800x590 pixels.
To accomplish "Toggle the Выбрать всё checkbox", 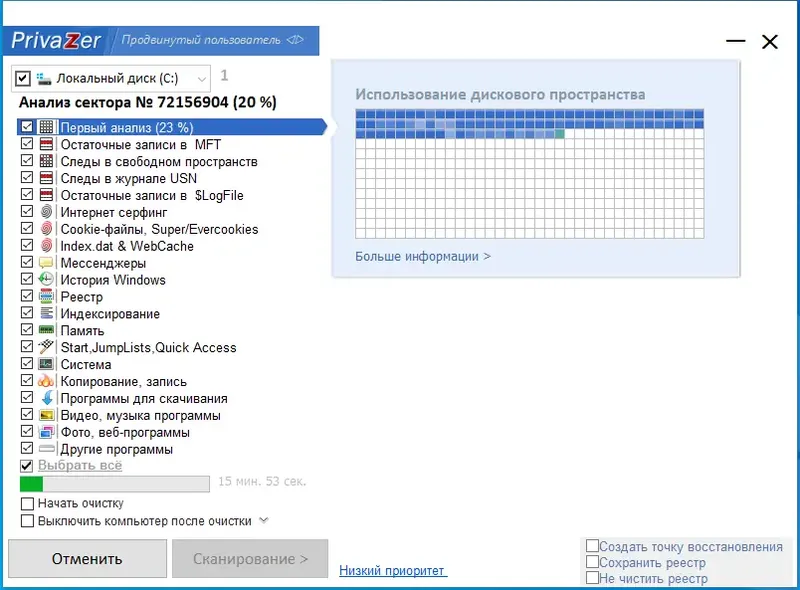I will tap(27, 465).
